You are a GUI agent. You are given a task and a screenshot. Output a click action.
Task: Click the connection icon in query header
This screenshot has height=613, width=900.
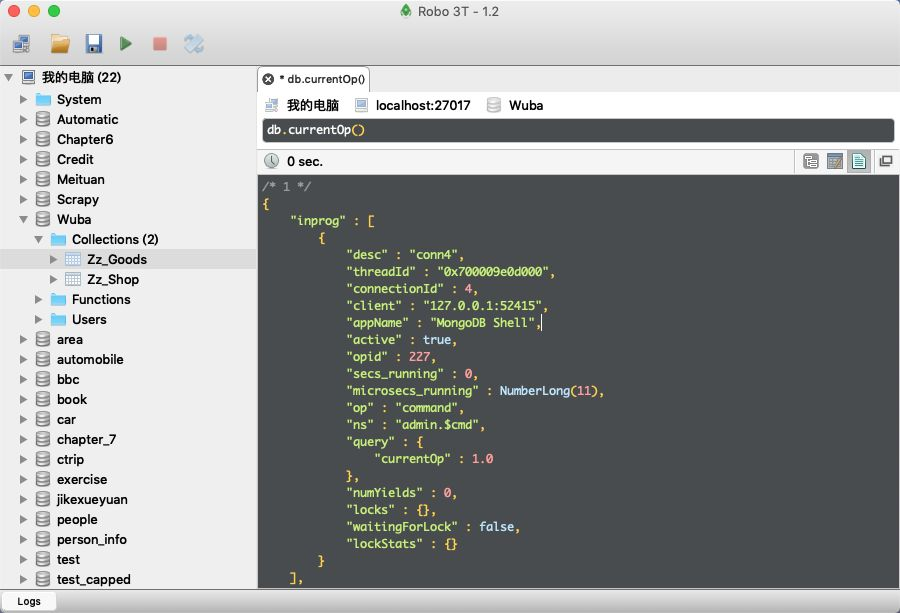[x=271, y=105]
